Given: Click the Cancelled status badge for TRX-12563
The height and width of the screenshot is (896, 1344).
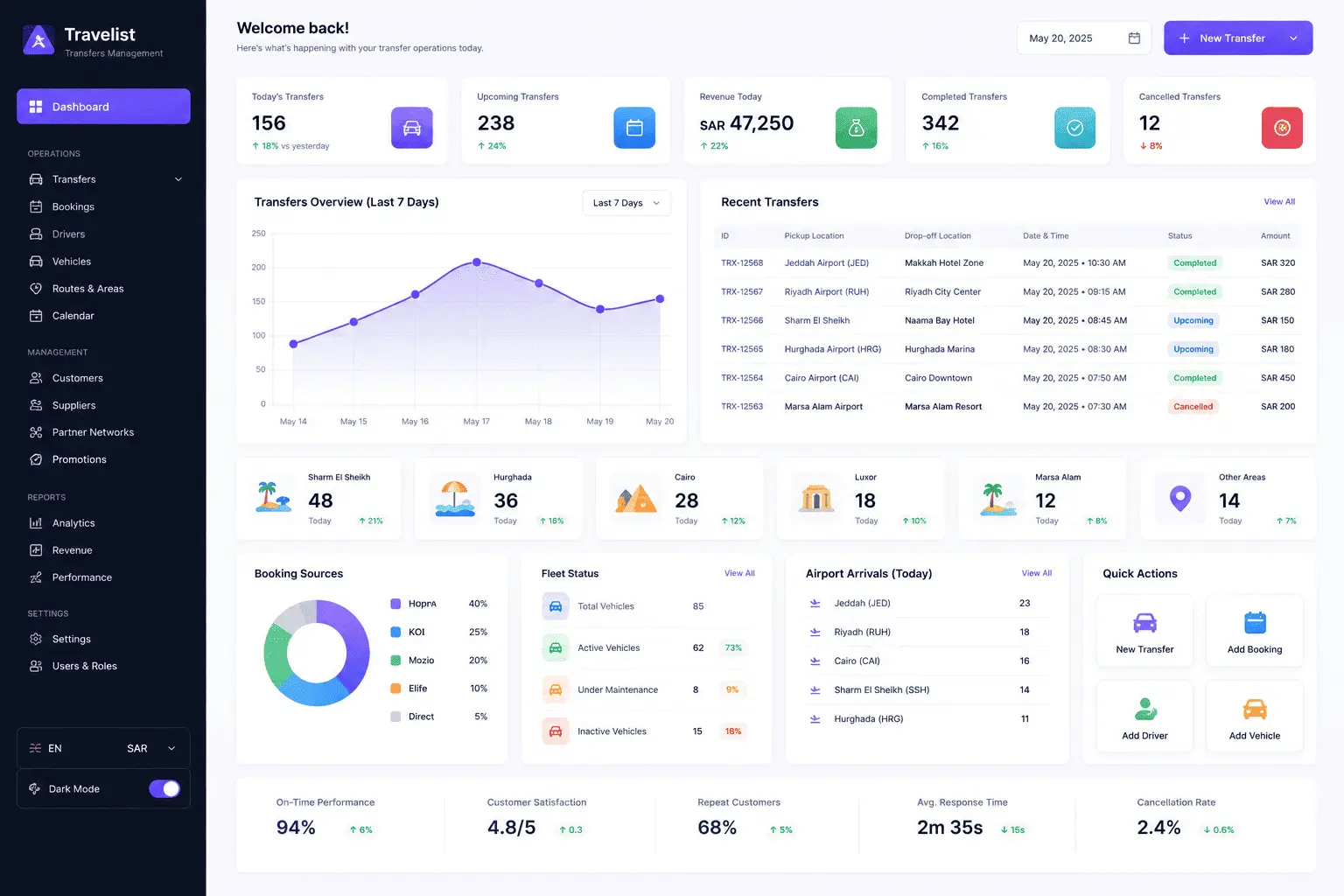Looking at the screenshot, I should [x=1193, y=407].
